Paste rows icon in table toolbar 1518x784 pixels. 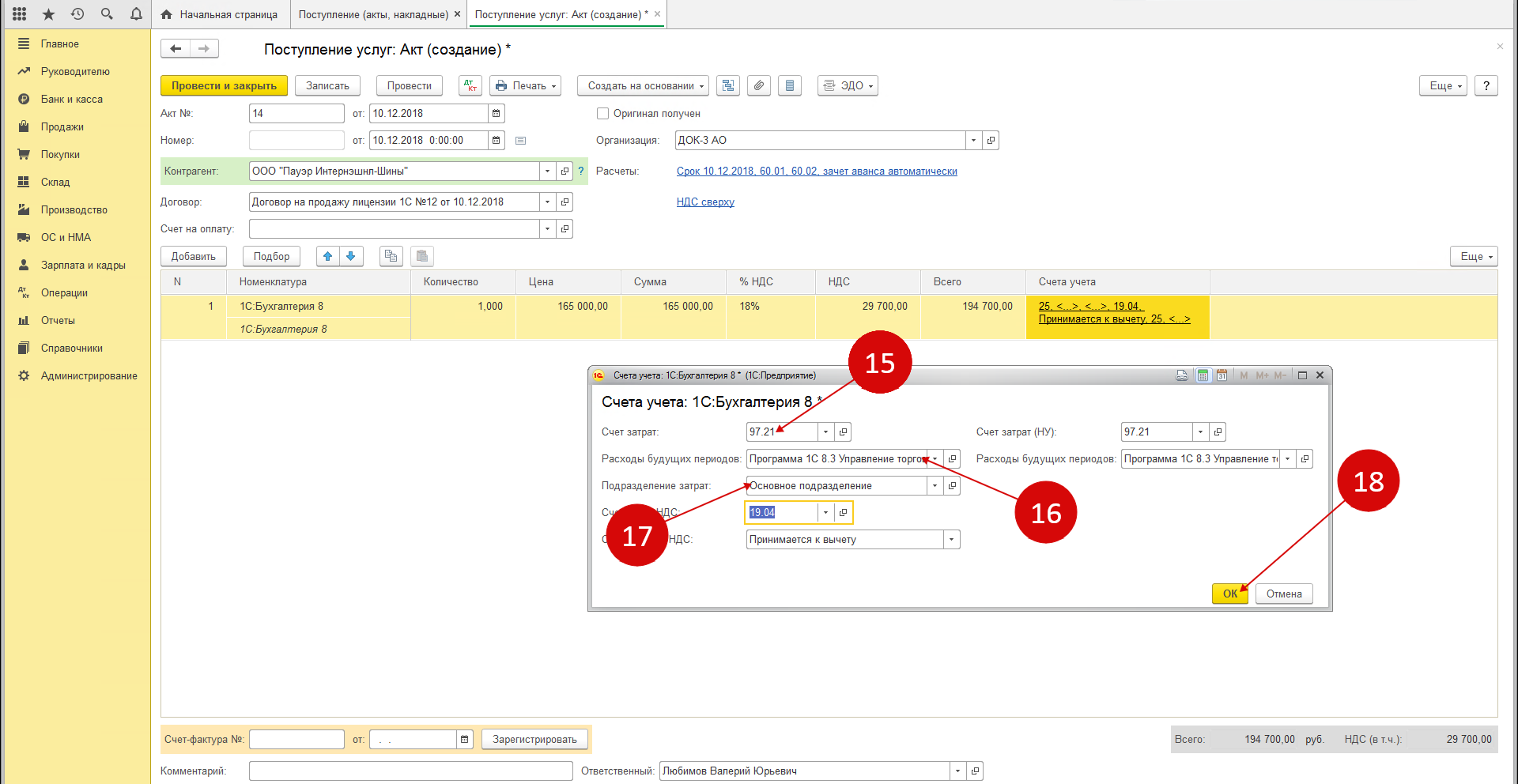[x=422, y=256]
